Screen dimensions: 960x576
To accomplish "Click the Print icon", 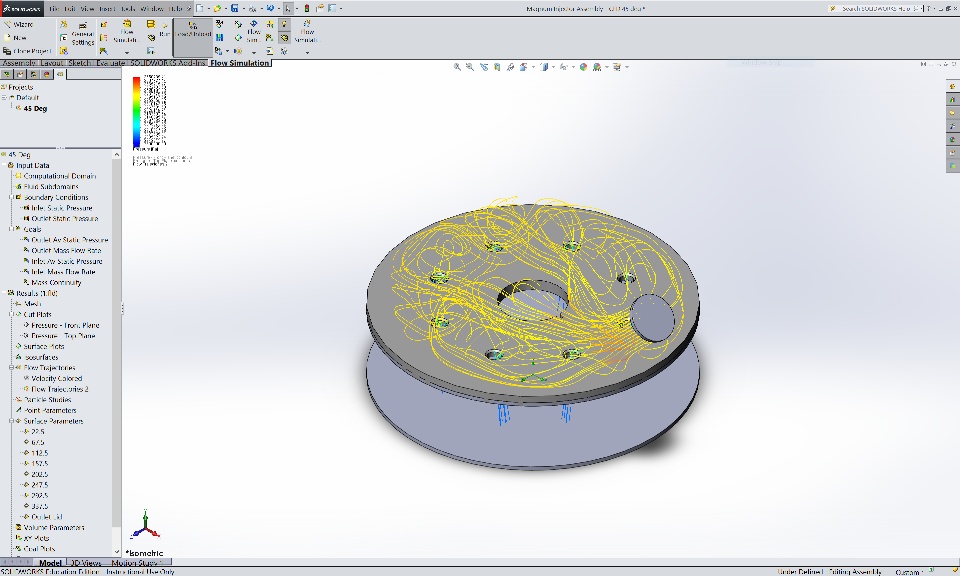I will click(252, 9).
